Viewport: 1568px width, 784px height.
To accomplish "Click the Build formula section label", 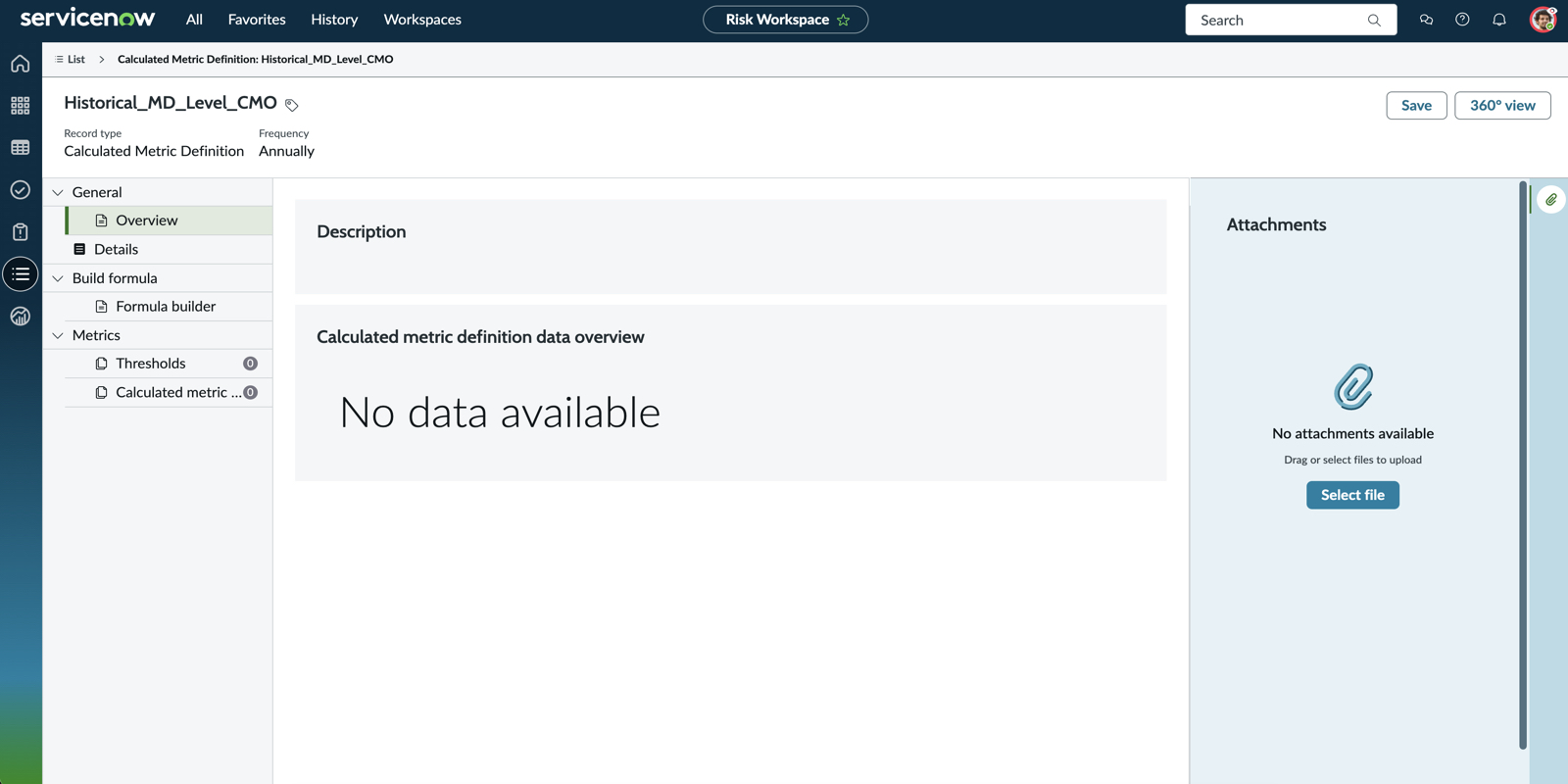I will [115, 278].
